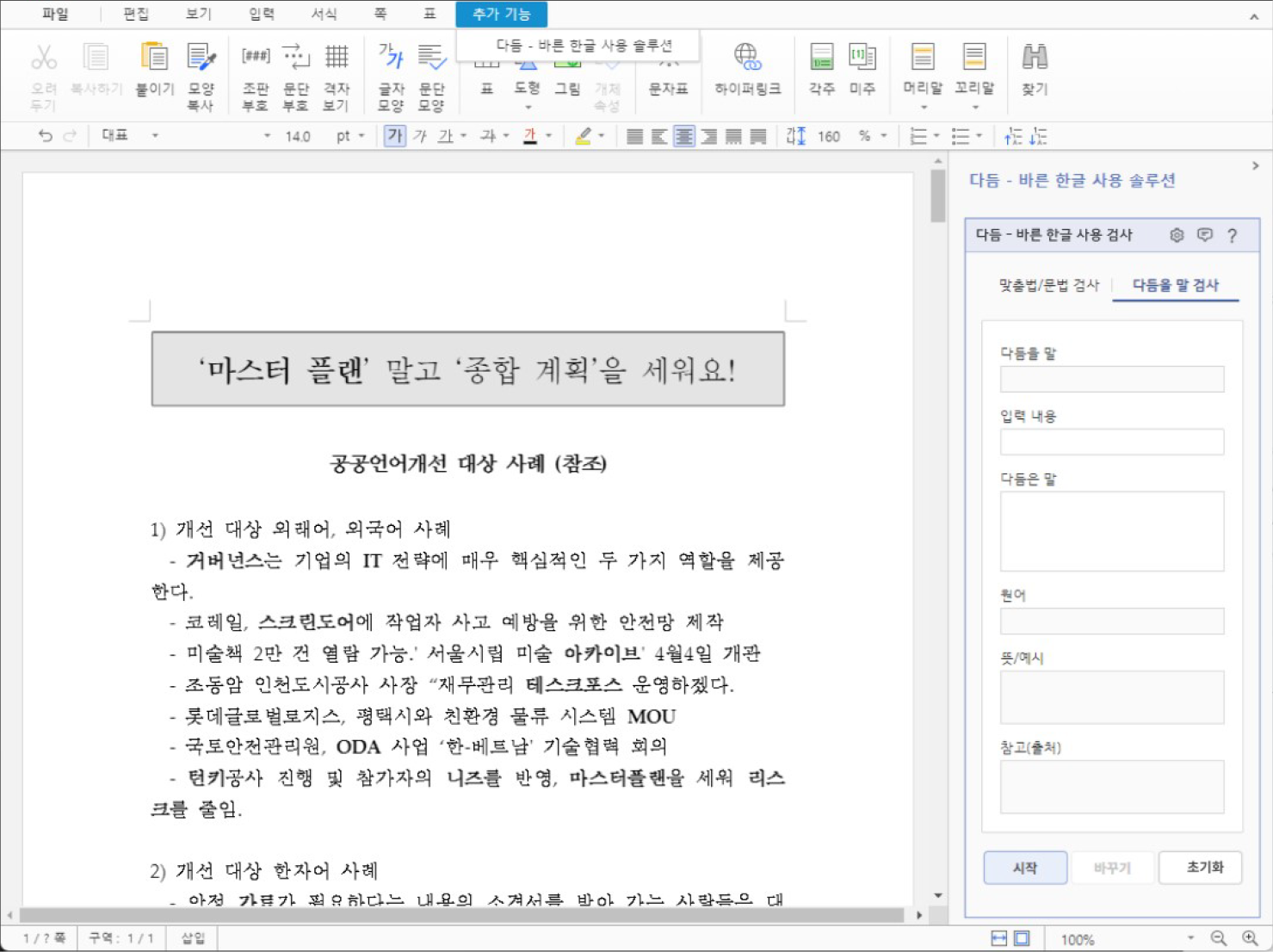Click the 원어 input field
The width and height of the screenshot is (1273, 952).
click(1112, 621)
